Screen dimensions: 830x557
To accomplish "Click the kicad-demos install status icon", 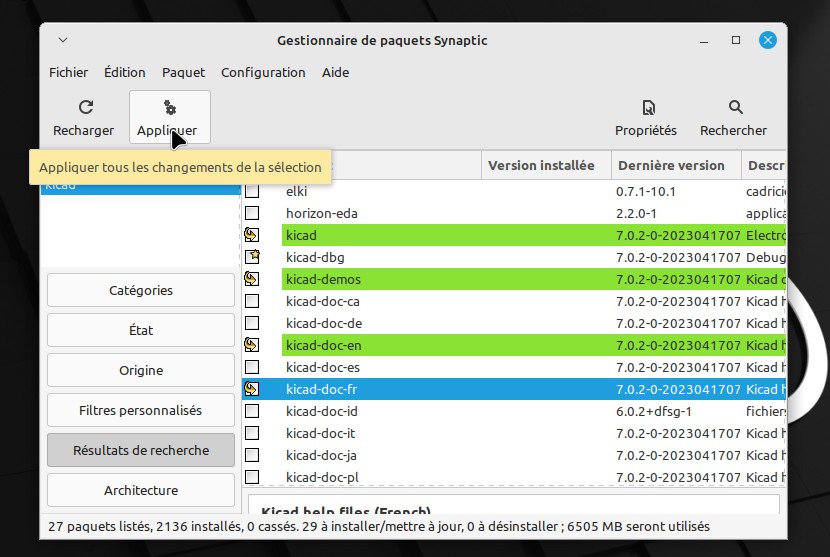I will tap(252, 279).
